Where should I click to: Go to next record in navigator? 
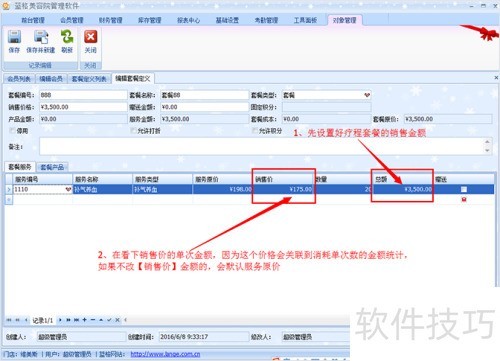60,320
